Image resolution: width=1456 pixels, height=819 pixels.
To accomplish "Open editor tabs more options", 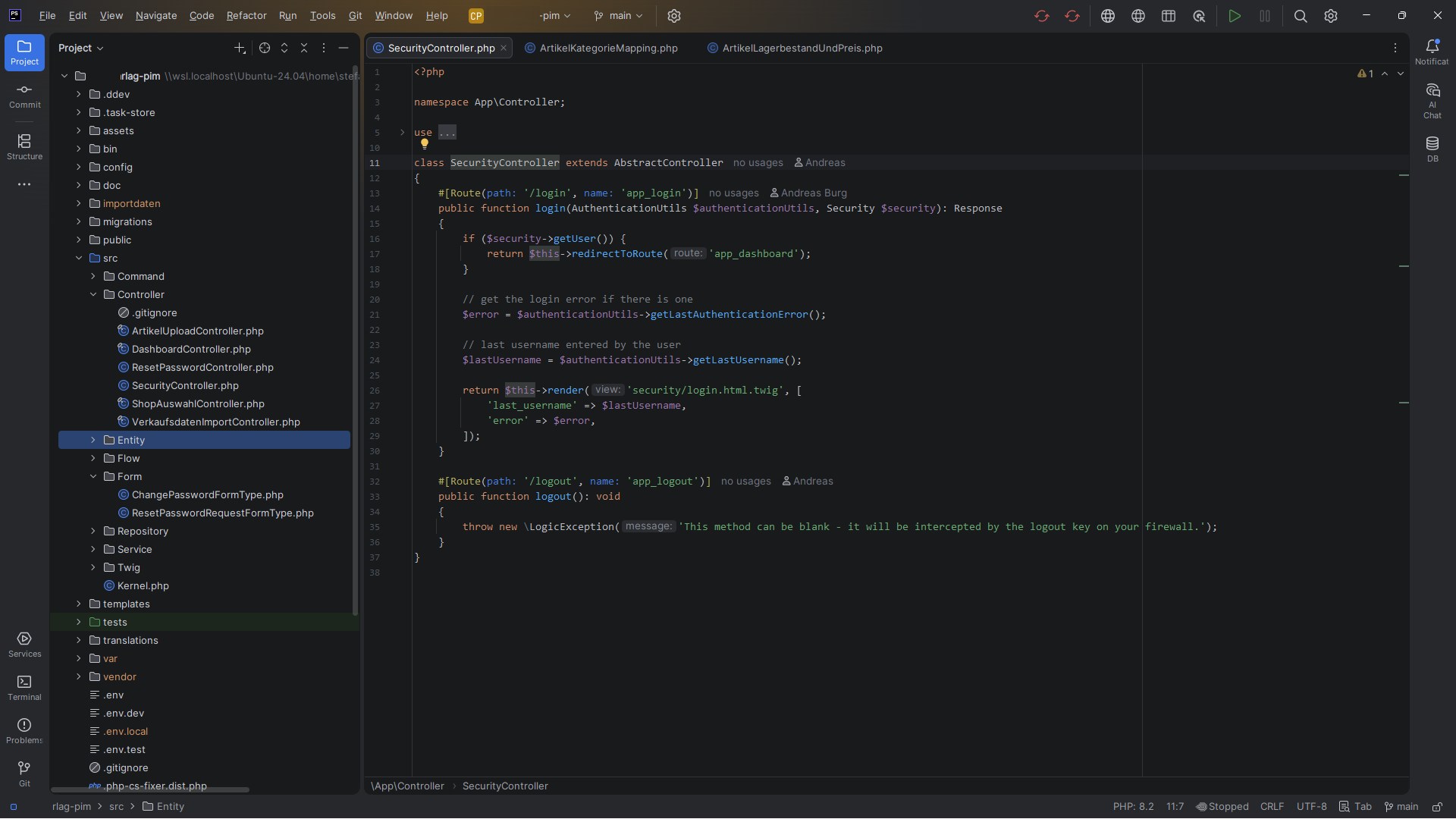I will click(1395, 48).
